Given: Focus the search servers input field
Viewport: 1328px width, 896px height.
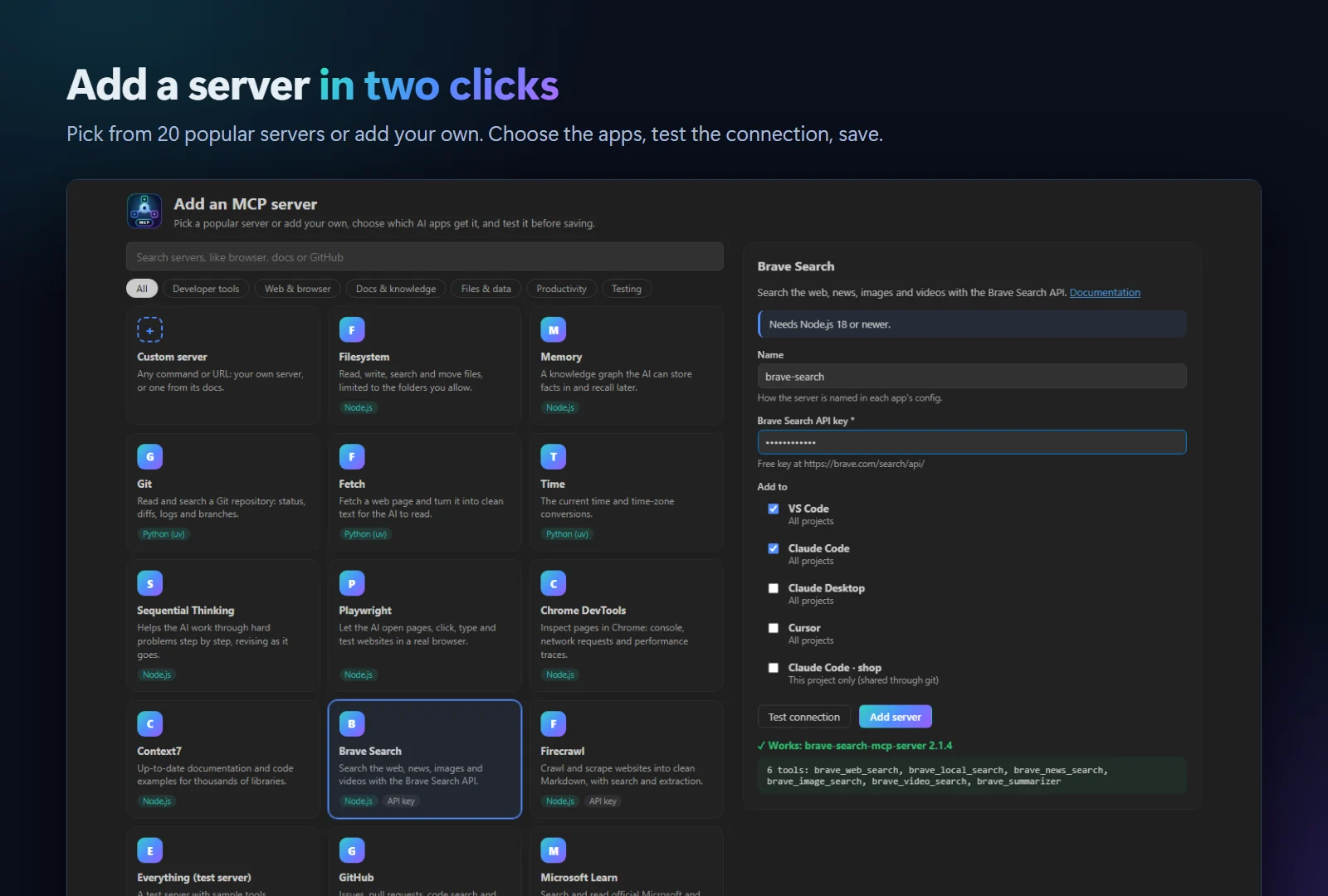Looking at the screenshot, I should (425, 257).
